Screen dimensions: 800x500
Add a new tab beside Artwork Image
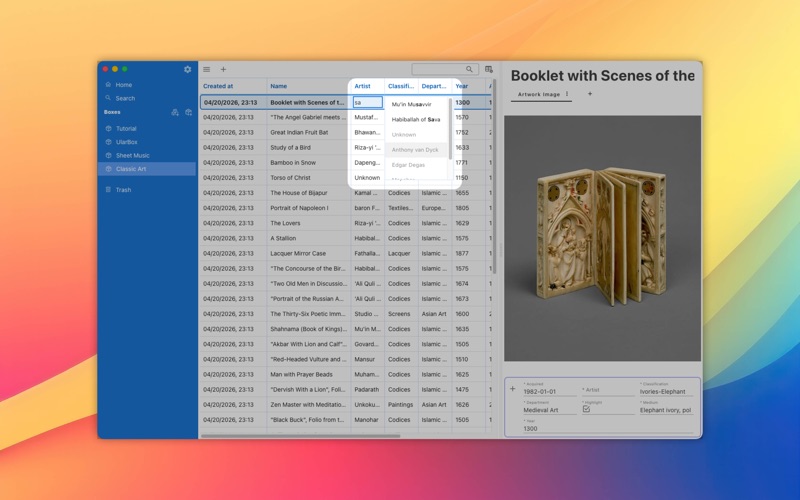(x=590, y=94)
